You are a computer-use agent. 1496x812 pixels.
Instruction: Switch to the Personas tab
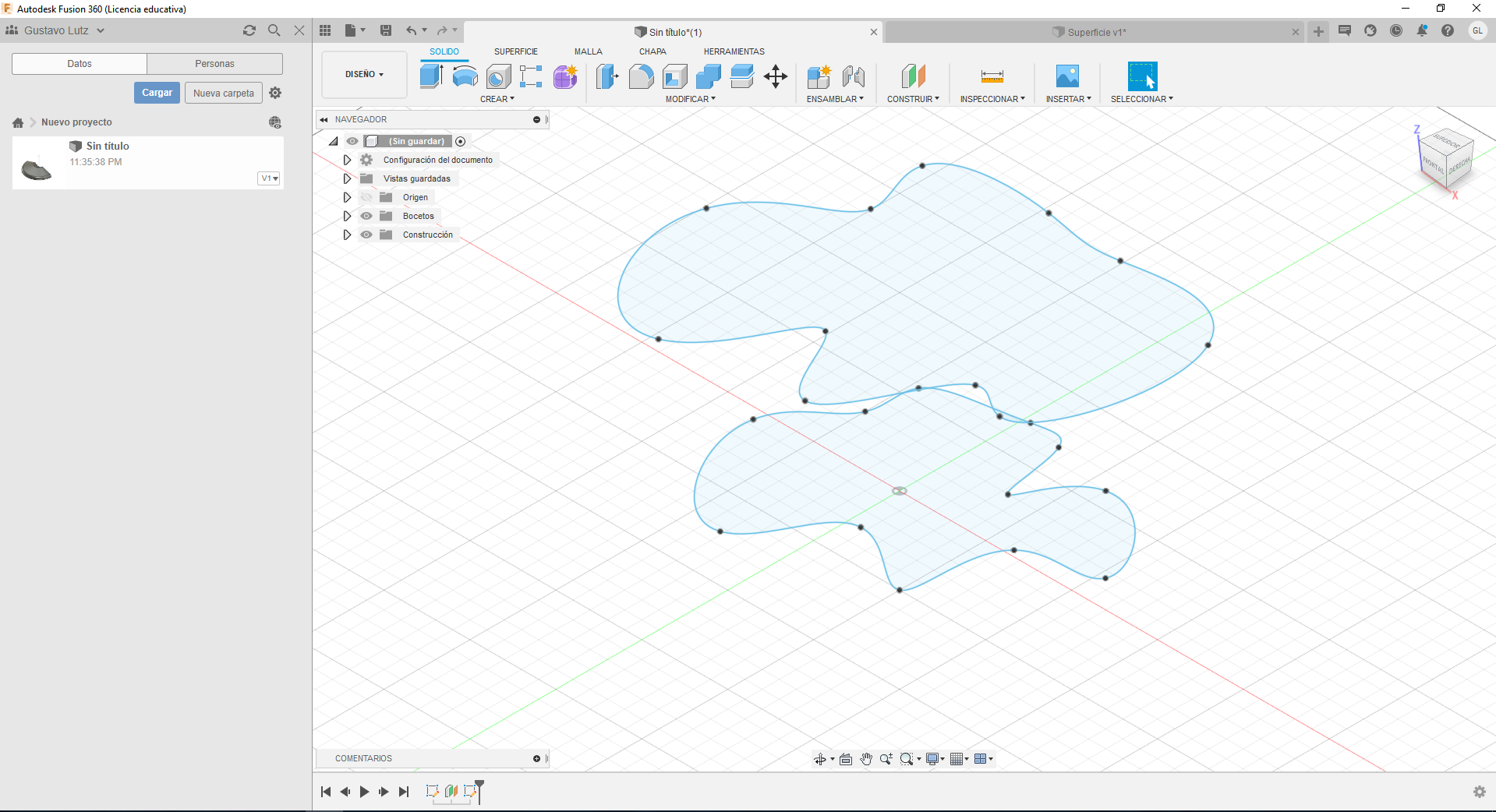pyautogui.click(x=214, y=64)
